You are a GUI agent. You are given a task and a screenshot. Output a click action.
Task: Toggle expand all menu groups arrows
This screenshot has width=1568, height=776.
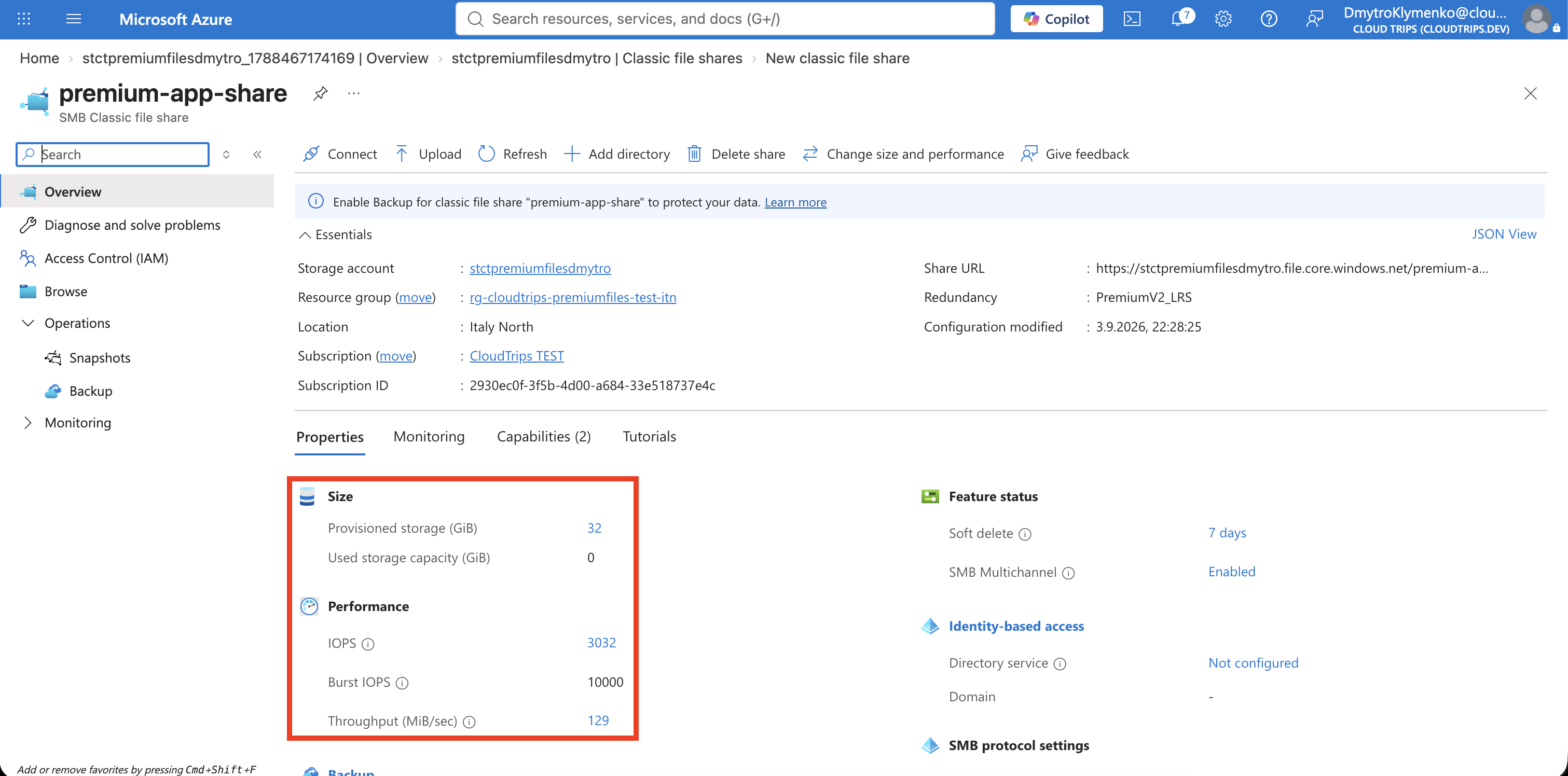click(x=226, y=155)
